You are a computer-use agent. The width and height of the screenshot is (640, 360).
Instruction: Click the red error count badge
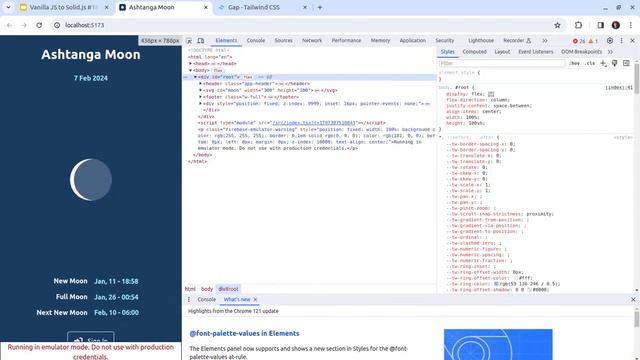point(579,41)
